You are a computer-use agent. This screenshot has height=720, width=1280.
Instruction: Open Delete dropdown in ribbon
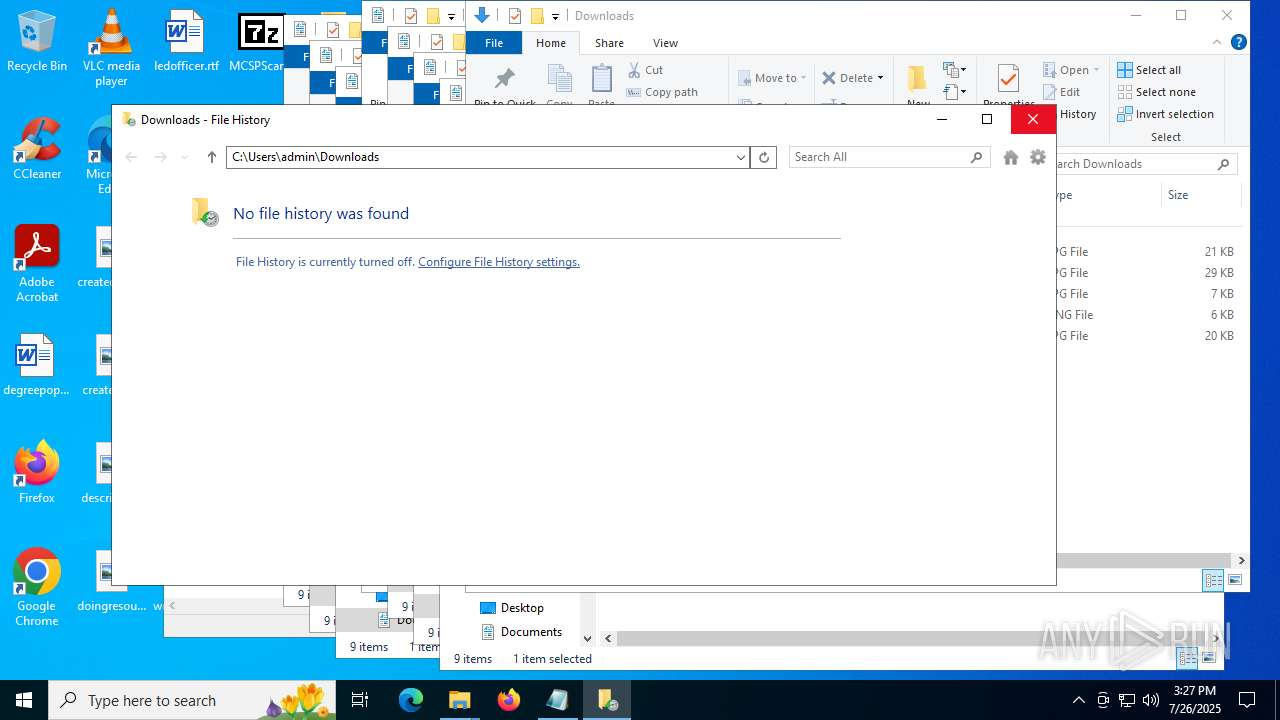pos(853,78)
